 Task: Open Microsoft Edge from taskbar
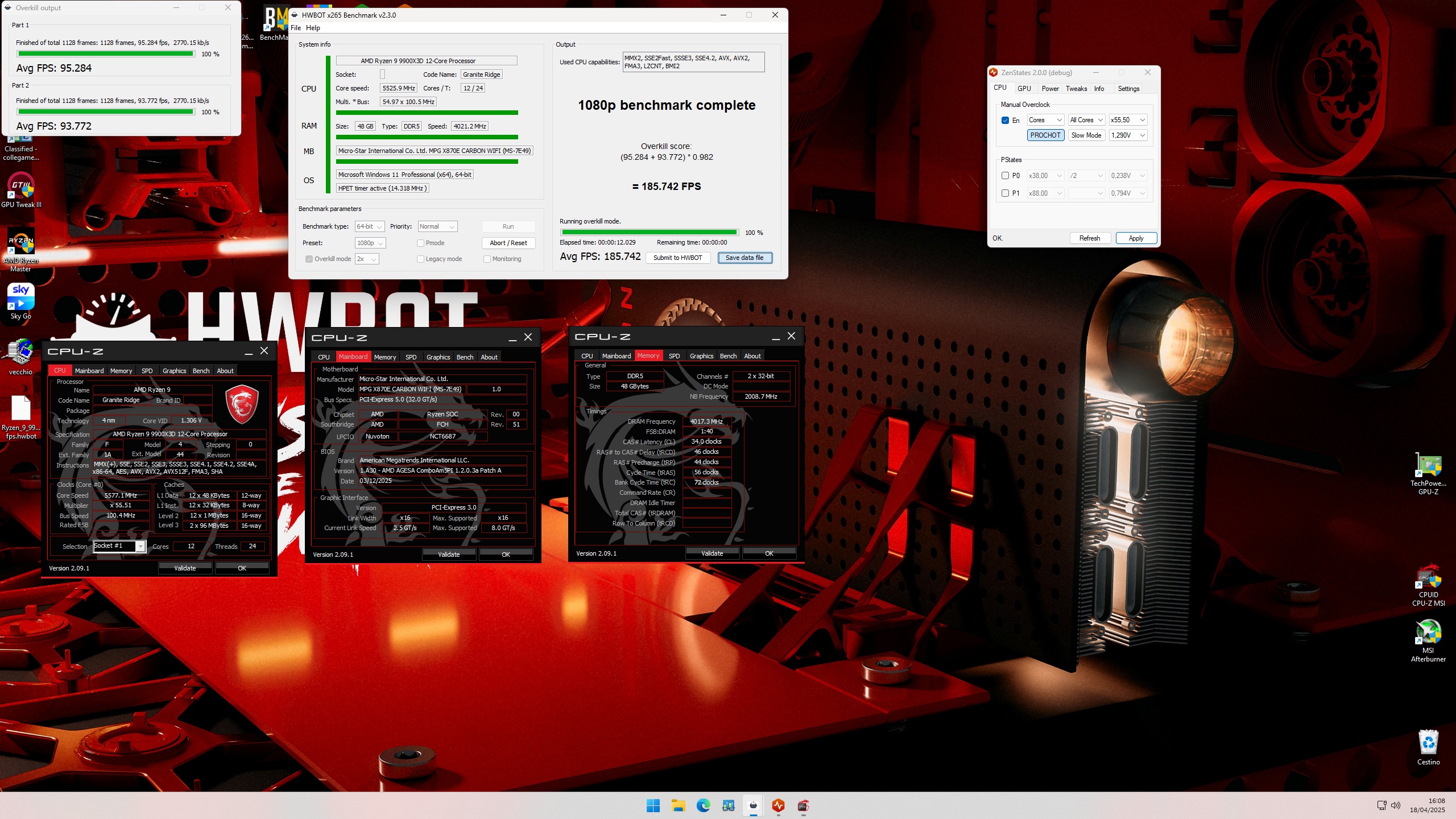(703, 805)
